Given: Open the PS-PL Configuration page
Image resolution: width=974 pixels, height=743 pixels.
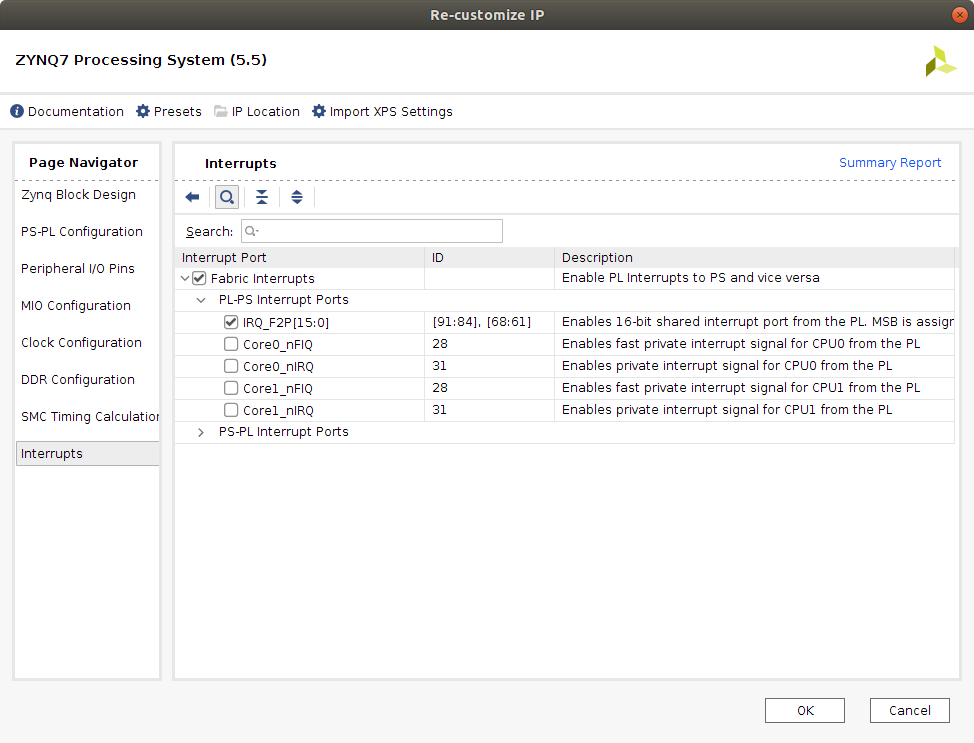Looking at the screenshot, I should pos(81,231).
